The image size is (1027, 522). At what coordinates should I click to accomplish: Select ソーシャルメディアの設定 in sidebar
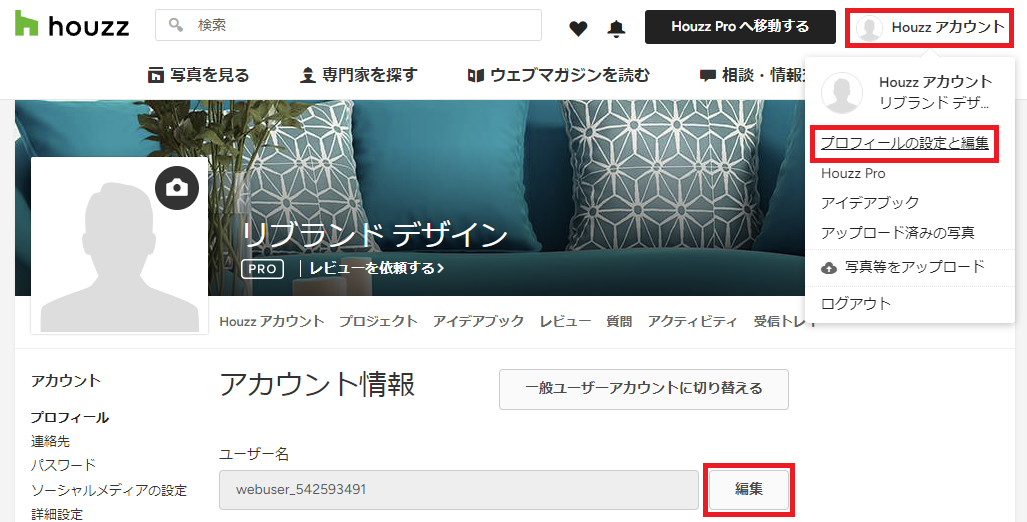coord(109,490)
